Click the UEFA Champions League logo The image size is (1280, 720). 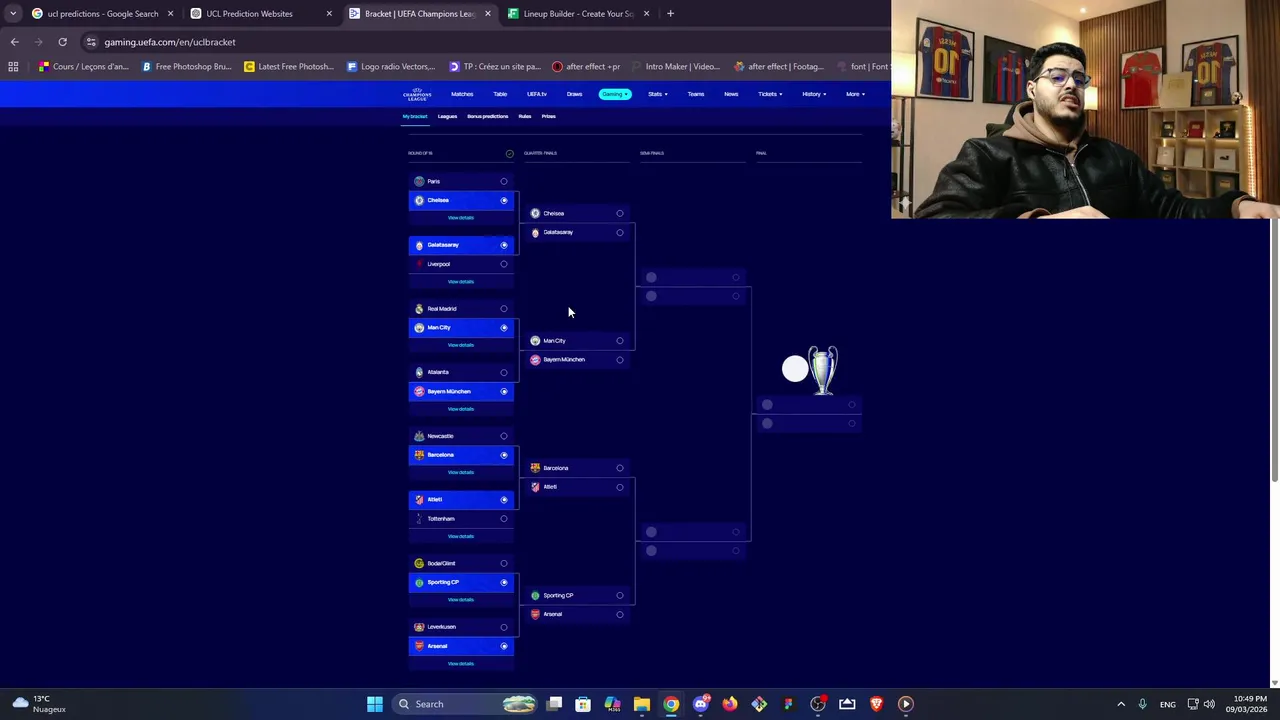[x=417, y=94]
